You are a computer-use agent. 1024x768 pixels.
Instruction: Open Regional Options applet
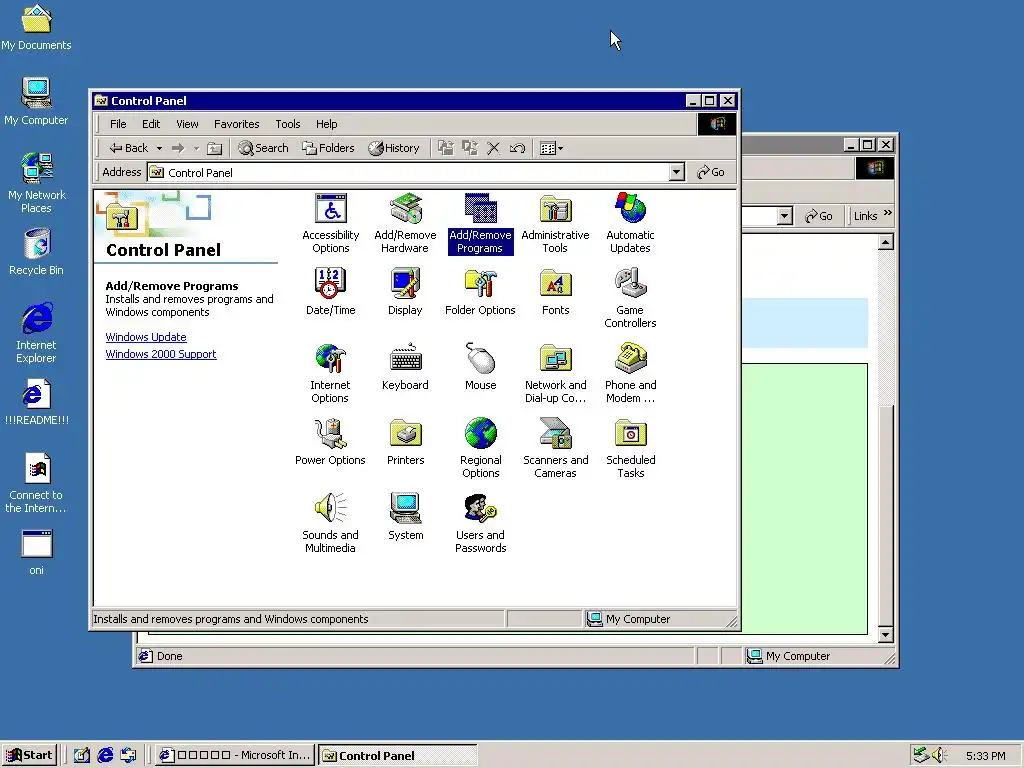click(x=480, y=449)
